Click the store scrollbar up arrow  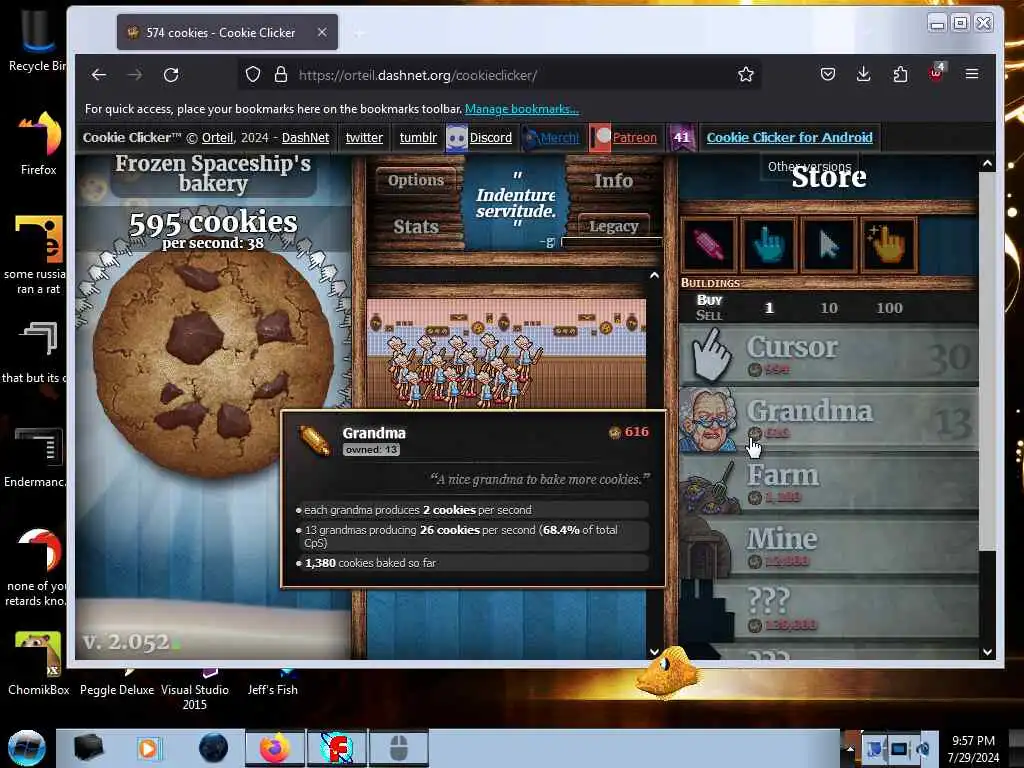(x=987, y=164)
